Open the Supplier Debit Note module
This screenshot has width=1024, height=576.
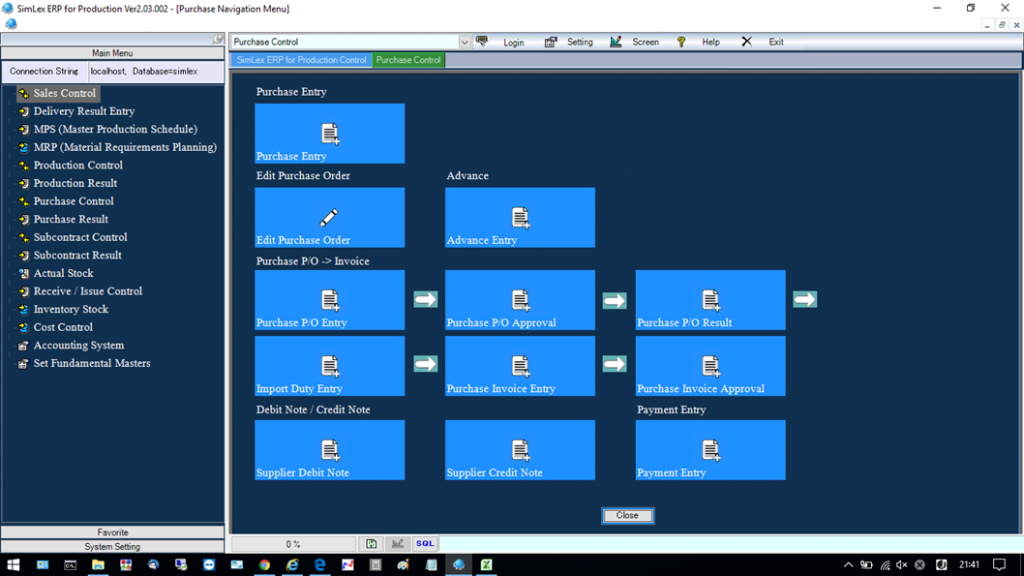330,450
